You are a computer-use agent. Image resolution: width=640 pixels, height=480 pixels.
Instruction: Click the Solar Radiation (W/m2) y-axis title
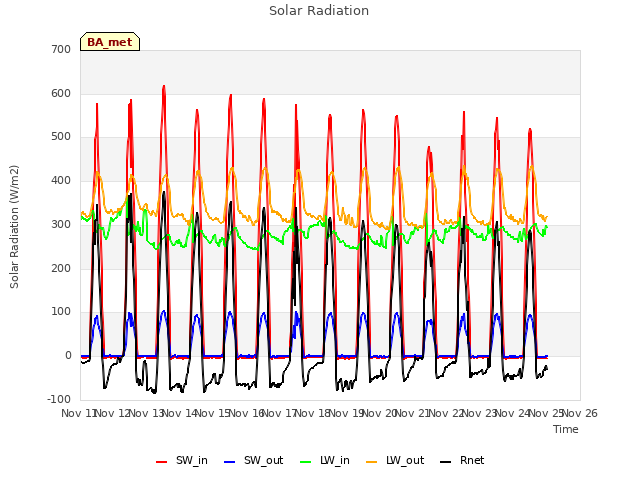click(x=14, y=227)
